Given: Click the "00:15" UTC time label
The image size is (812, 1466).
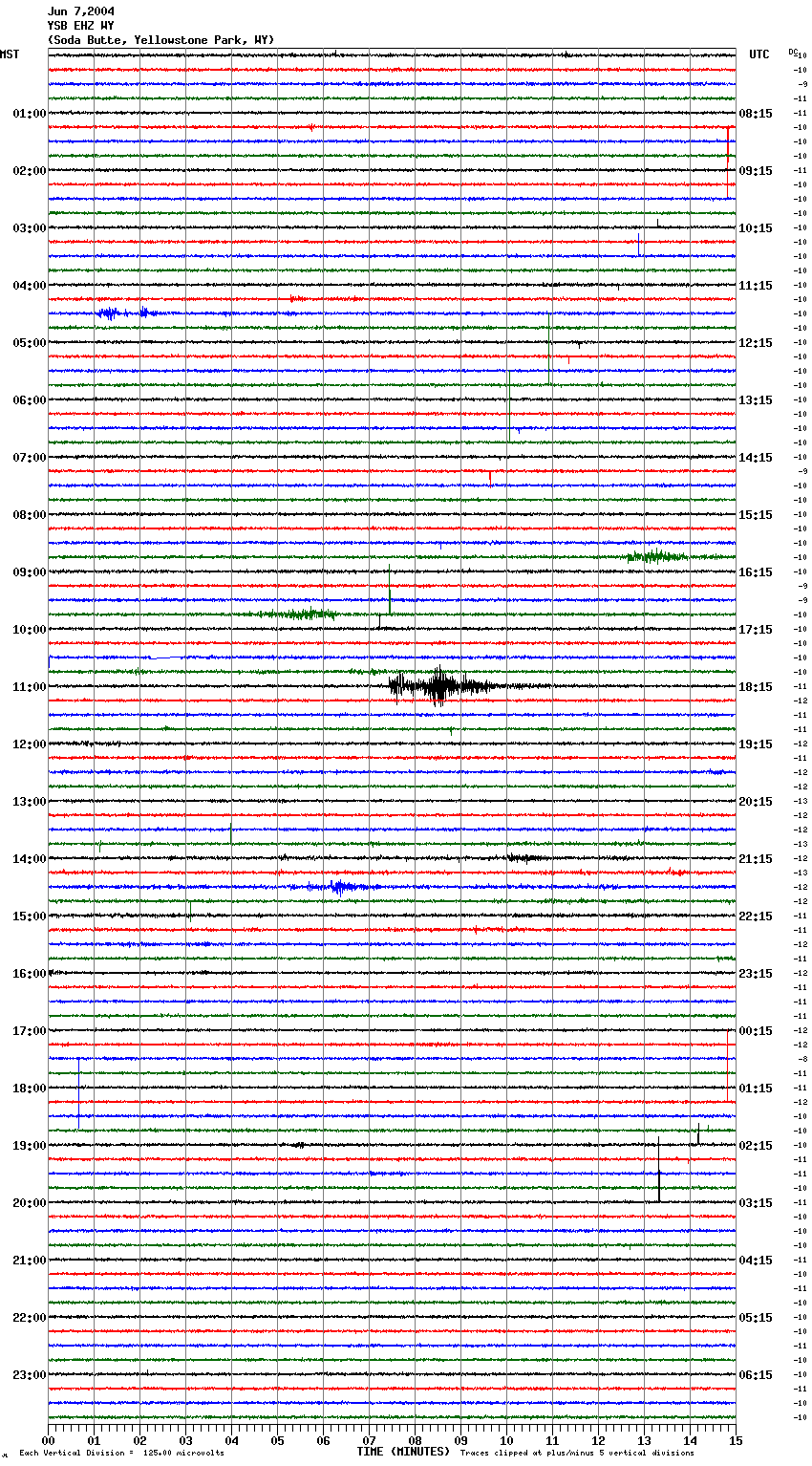Looking at the screenshot, I should 756,1031.
